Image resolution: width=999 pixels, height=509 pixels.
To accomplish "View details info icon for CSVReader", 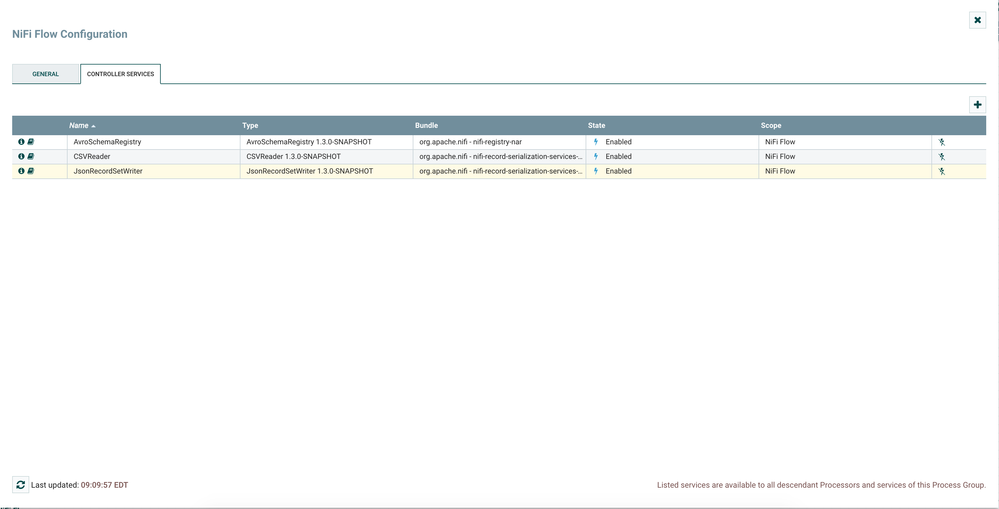I will click(21, 156).
